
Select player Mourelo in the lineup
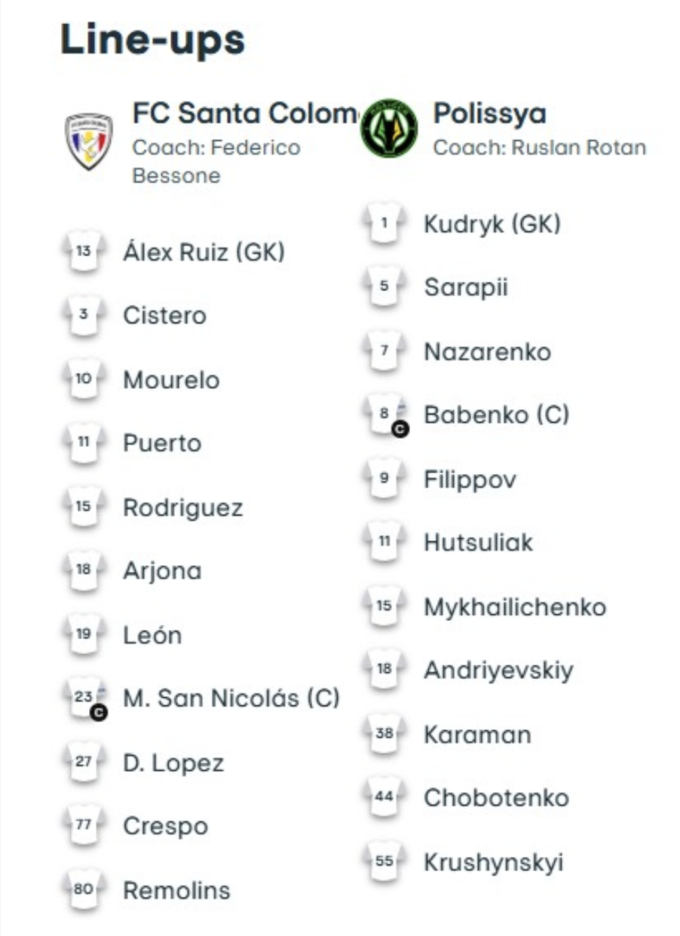click(171, 380)
